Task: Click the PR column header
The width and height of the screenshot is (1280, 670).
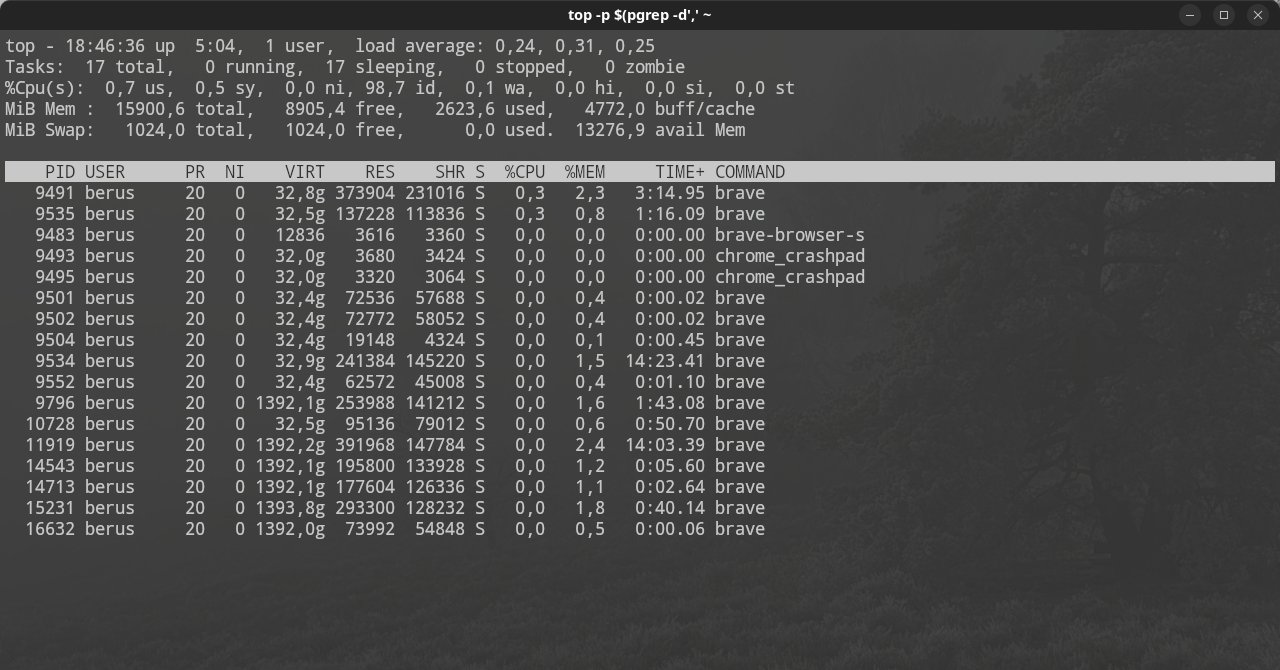Action: pos(195,172)
